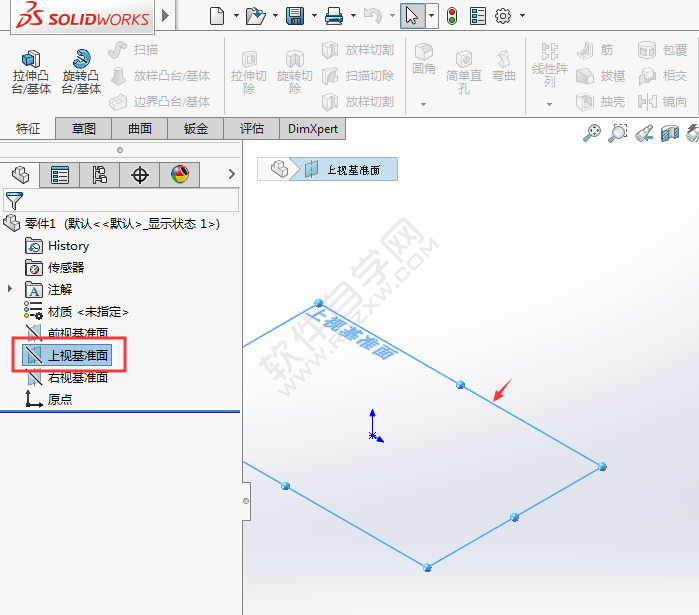Image resolution: width=699 pixels, height=615 pixels.
Task: Open dropdown arrow next to Print
Action: click(x=353, y=16)
